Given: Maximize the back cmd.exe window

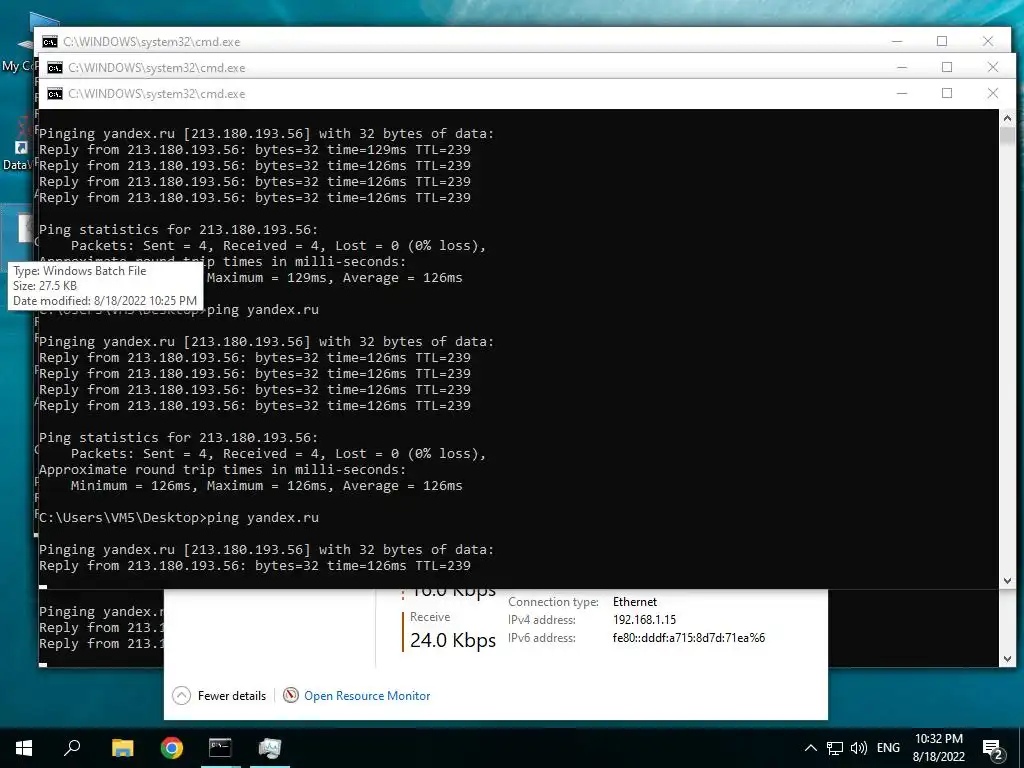Looking at the screenshot, I should click(942, 41).
